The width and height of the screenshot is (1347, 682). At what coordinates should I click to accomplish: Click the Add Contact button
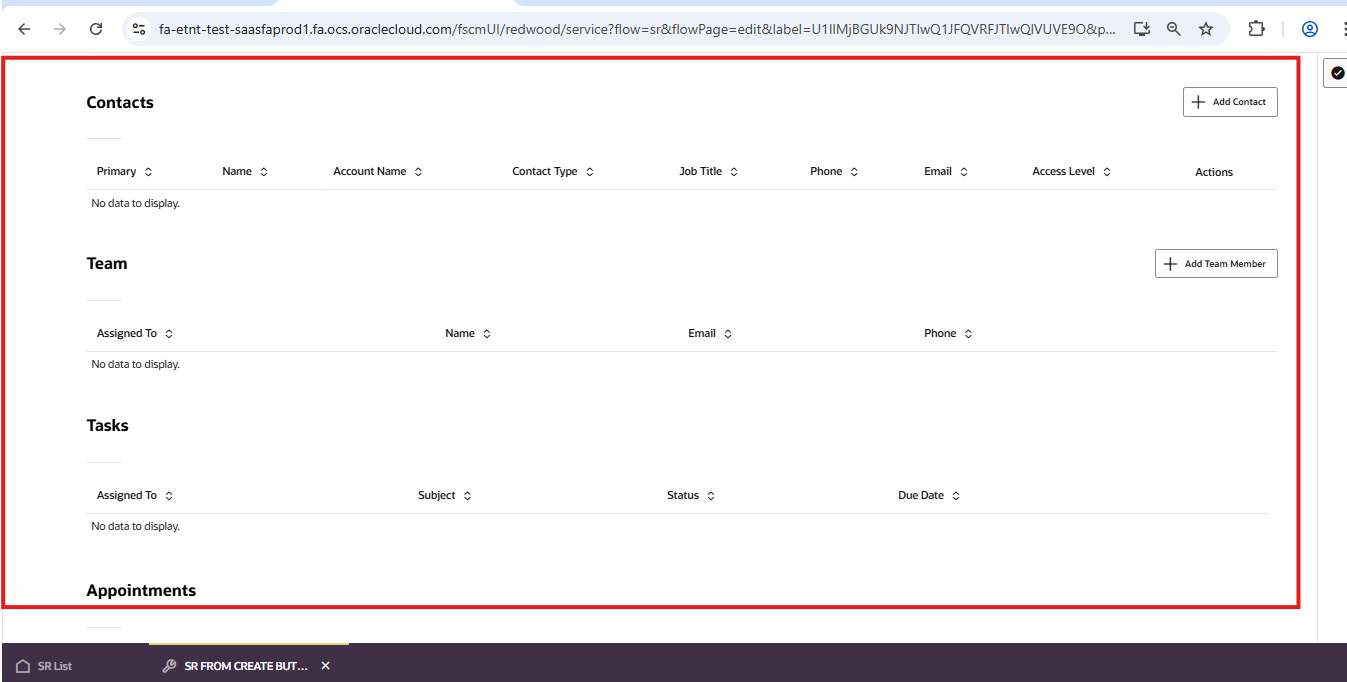click(x=1230, y=101)
